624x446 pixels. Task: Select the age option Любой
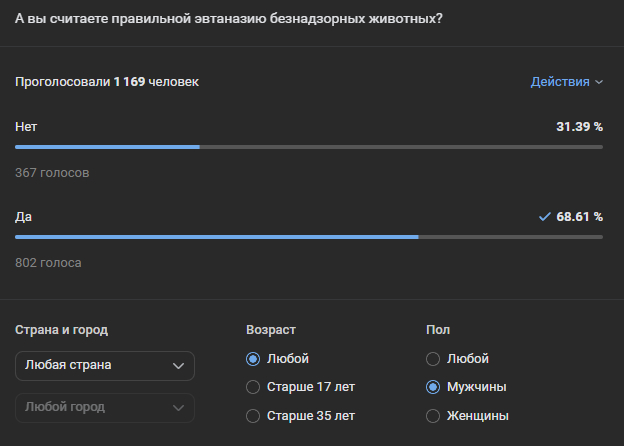pos(253,359)
